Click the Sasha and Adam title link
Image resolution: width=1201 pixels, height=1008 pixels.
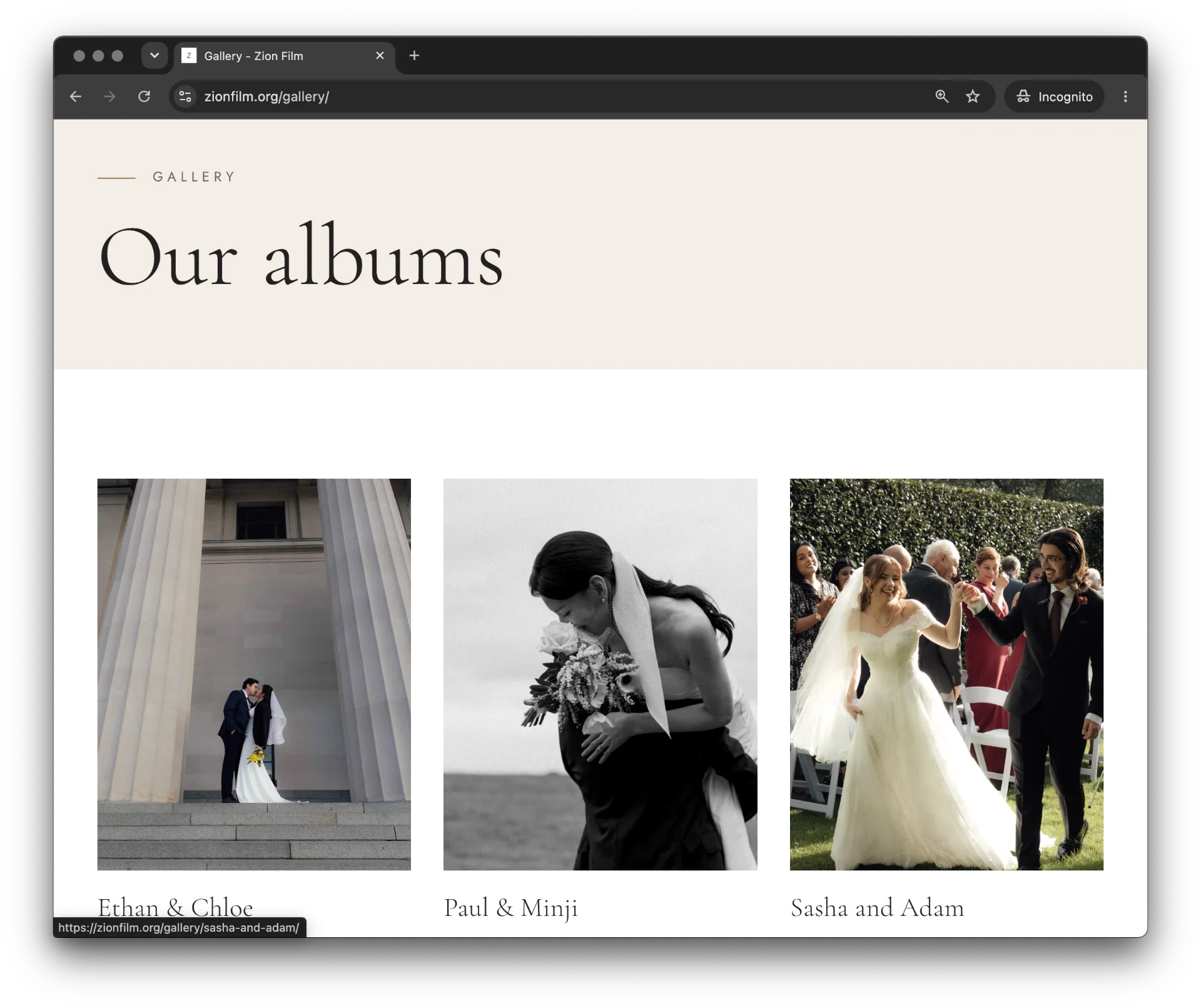click(x=877, y=908)
